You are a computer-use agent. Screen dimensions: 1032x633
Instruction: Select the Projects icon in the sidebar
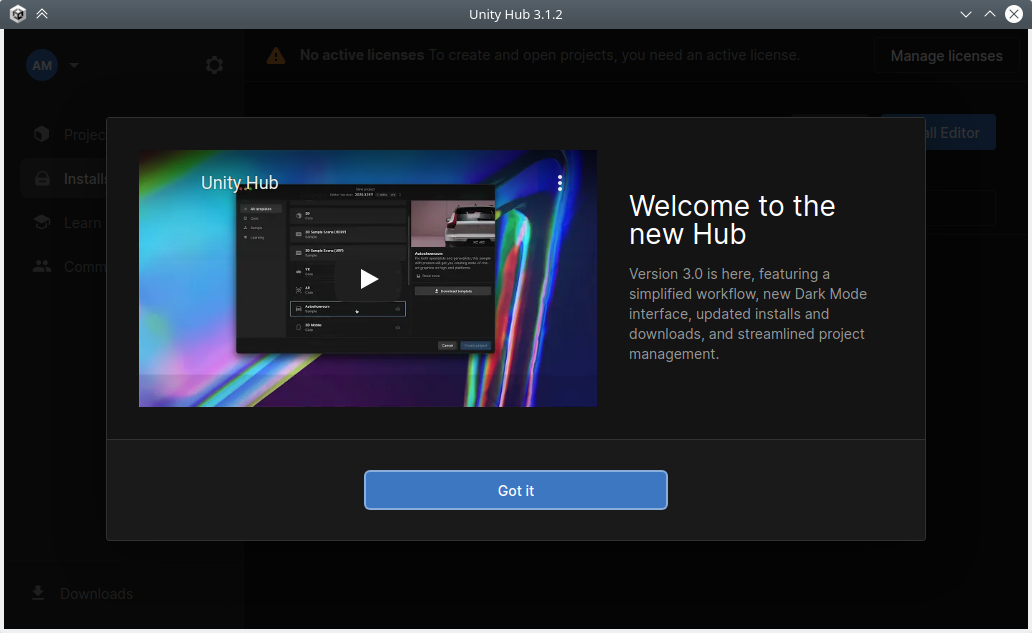pos(41,133)
